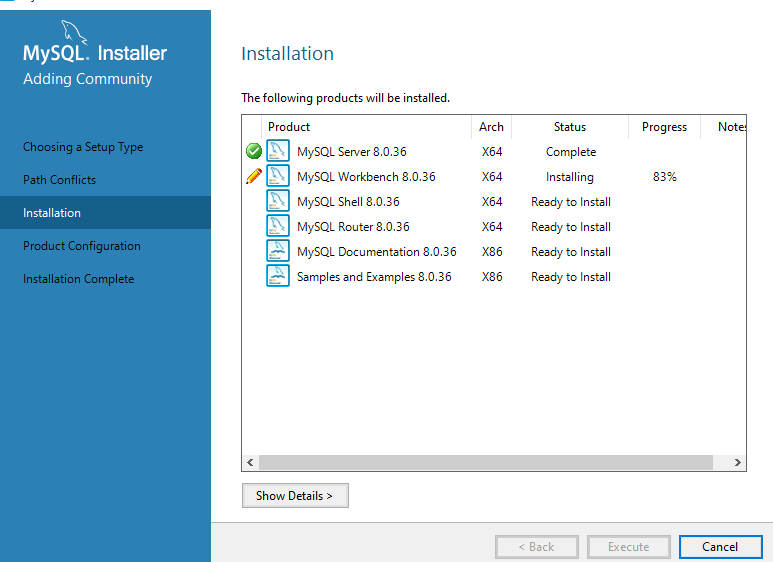Image resolution: width=773 pixels, height=562 pixels.
Task: Cancel the installation
Action: [720, 547]
